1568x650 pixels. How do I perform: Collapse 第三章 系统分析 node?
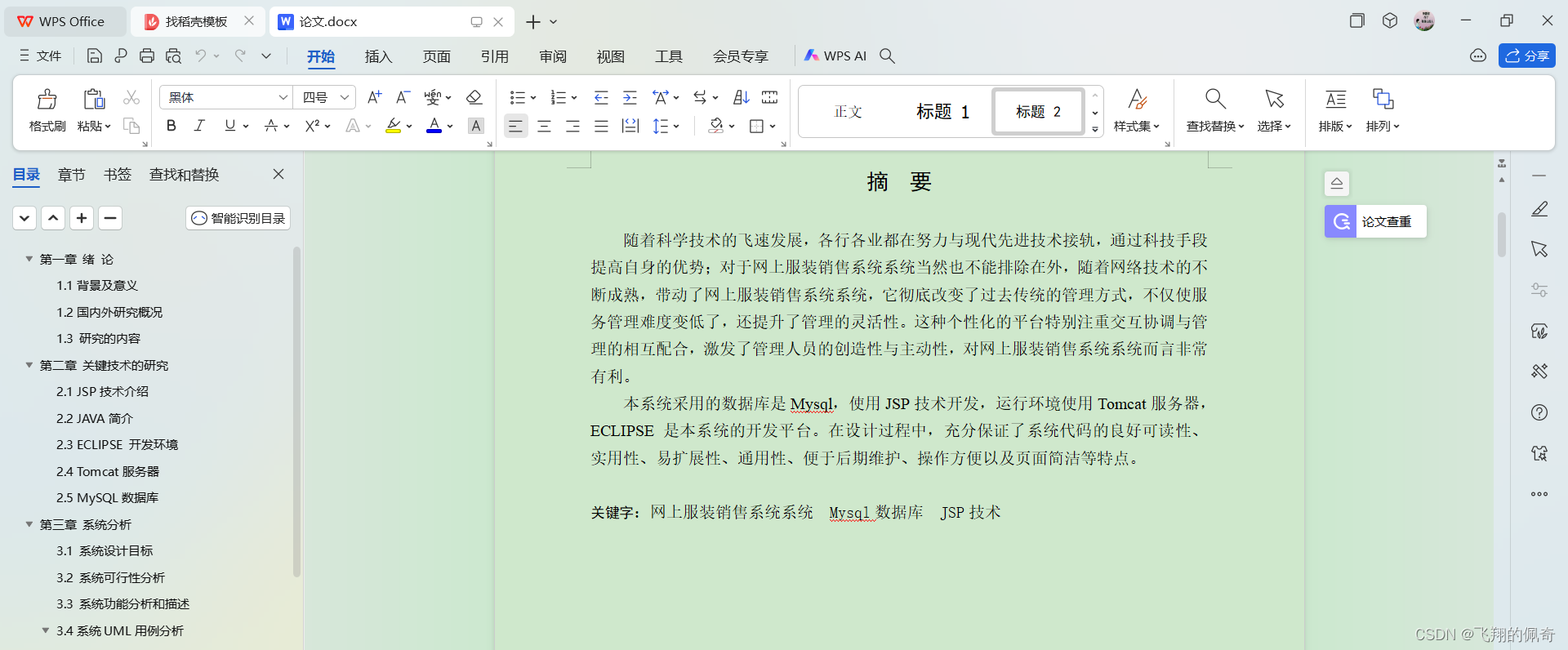click(x=29, y=524)
